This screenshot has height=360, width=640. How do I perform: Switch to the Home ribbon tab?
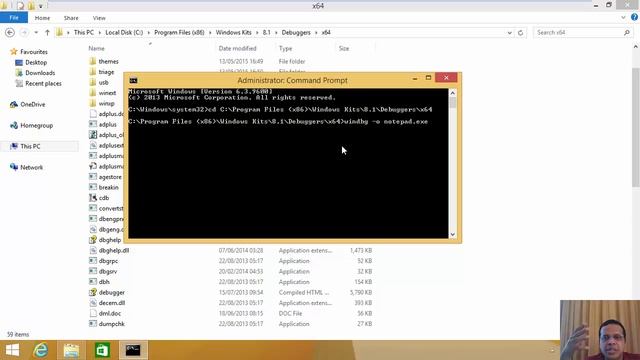[42, 18]
